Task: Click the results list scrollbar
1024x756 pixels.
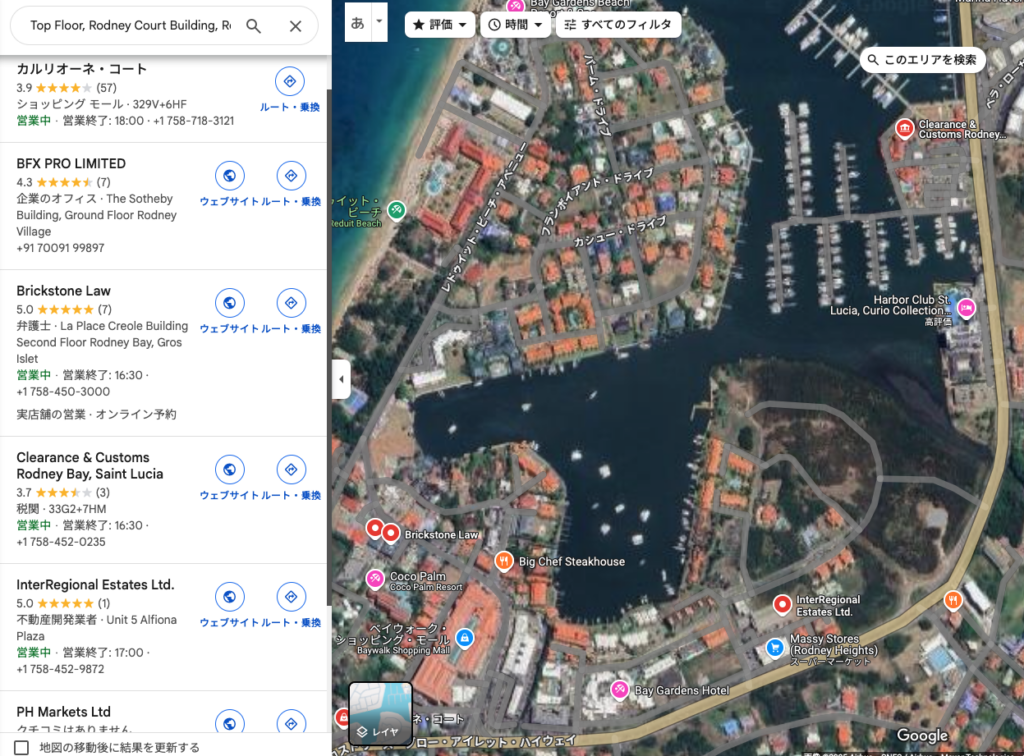Action: tap(329, 346)
